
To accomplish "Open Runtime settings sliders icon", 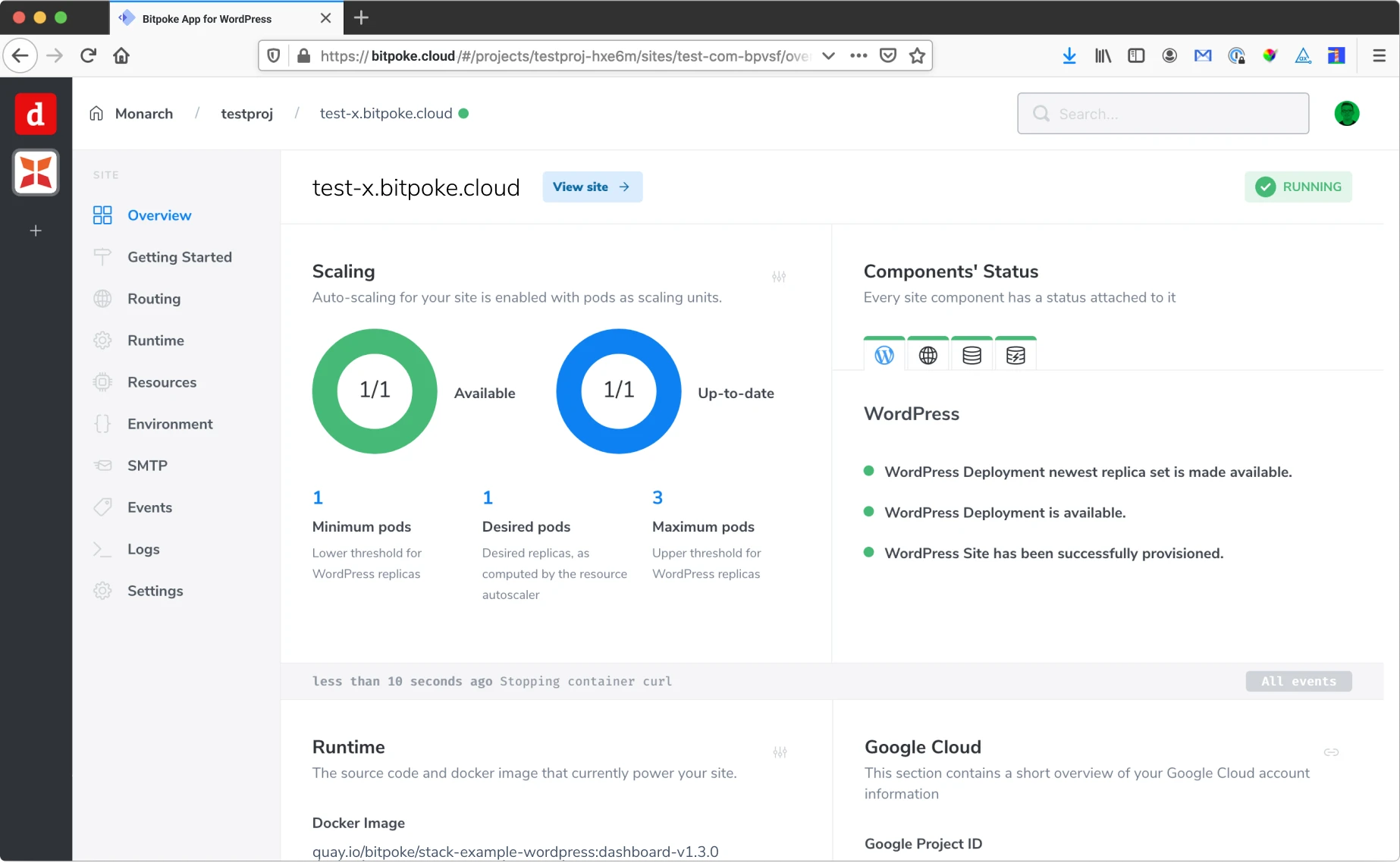I will 780,752.
